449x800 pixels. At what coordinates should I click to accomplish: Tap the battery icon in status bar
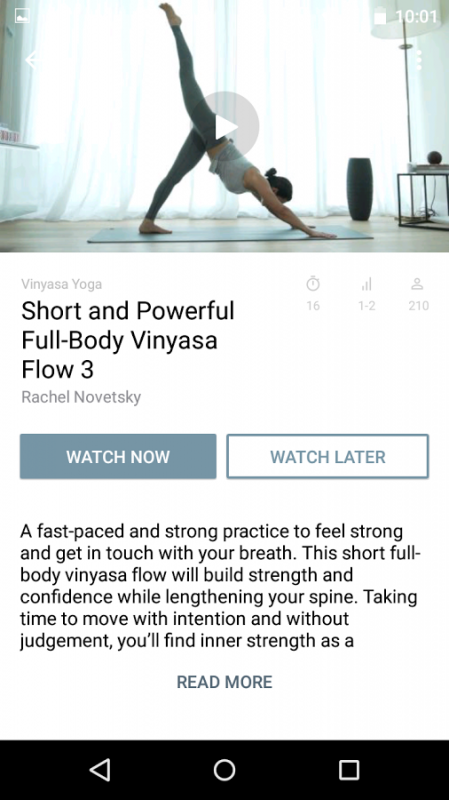(380, 16)
